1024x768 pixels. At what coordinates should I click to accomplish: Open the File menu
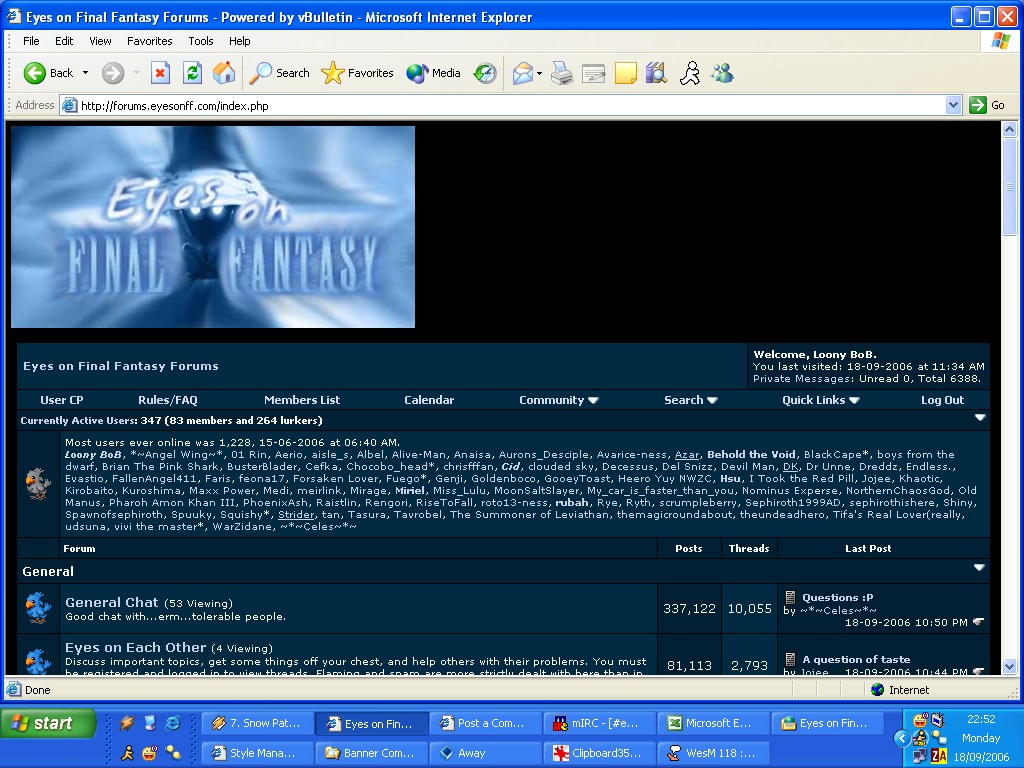31,40
